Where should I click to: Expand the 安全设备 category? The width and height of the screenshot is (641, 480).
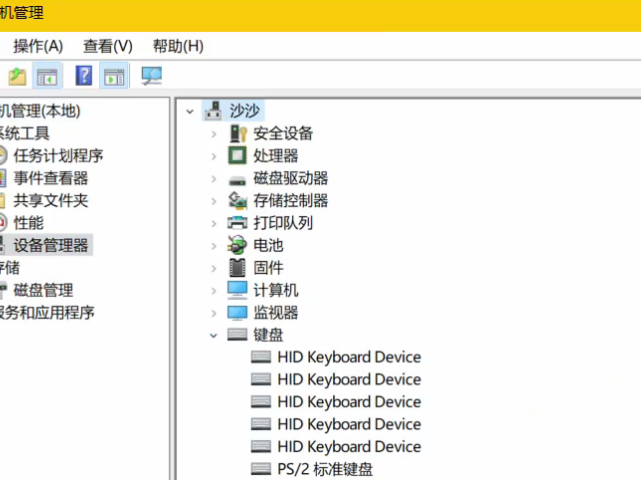pos(213,133)
